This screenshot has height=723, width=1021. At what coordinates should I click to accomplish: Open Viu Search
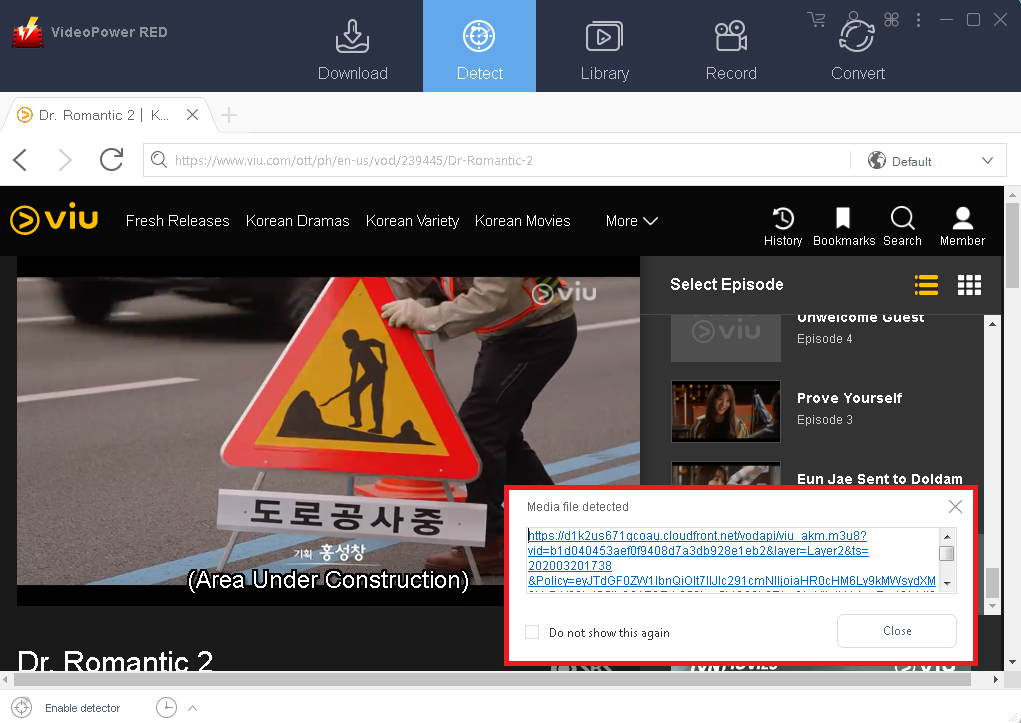click(x=902, y=227)
